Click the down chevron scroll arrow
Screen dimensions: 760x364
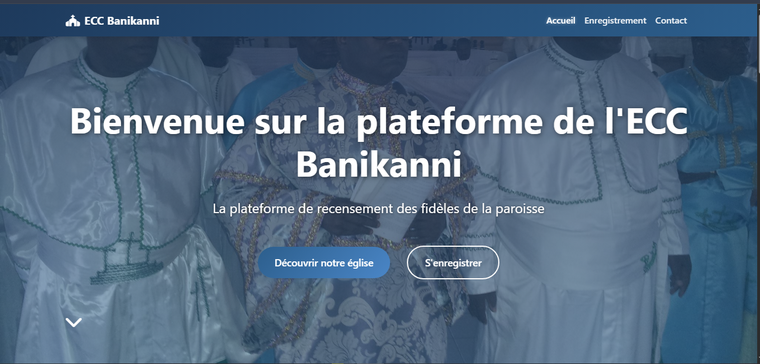point(74,322)
